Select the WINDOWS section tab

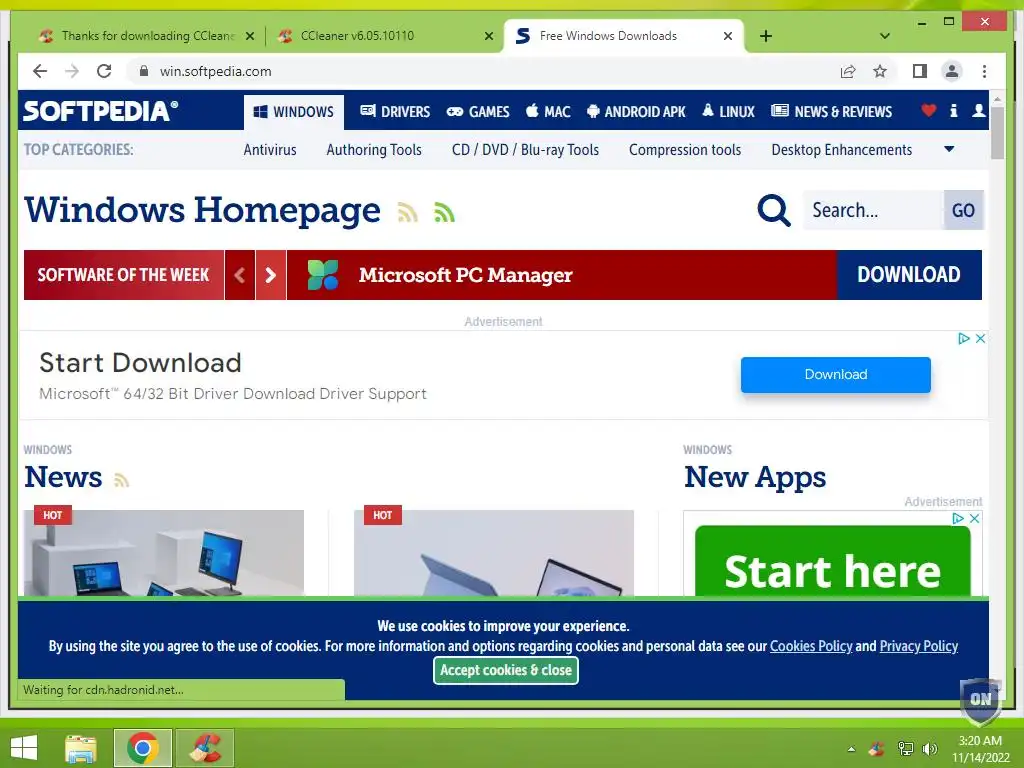tap(294, 112)
